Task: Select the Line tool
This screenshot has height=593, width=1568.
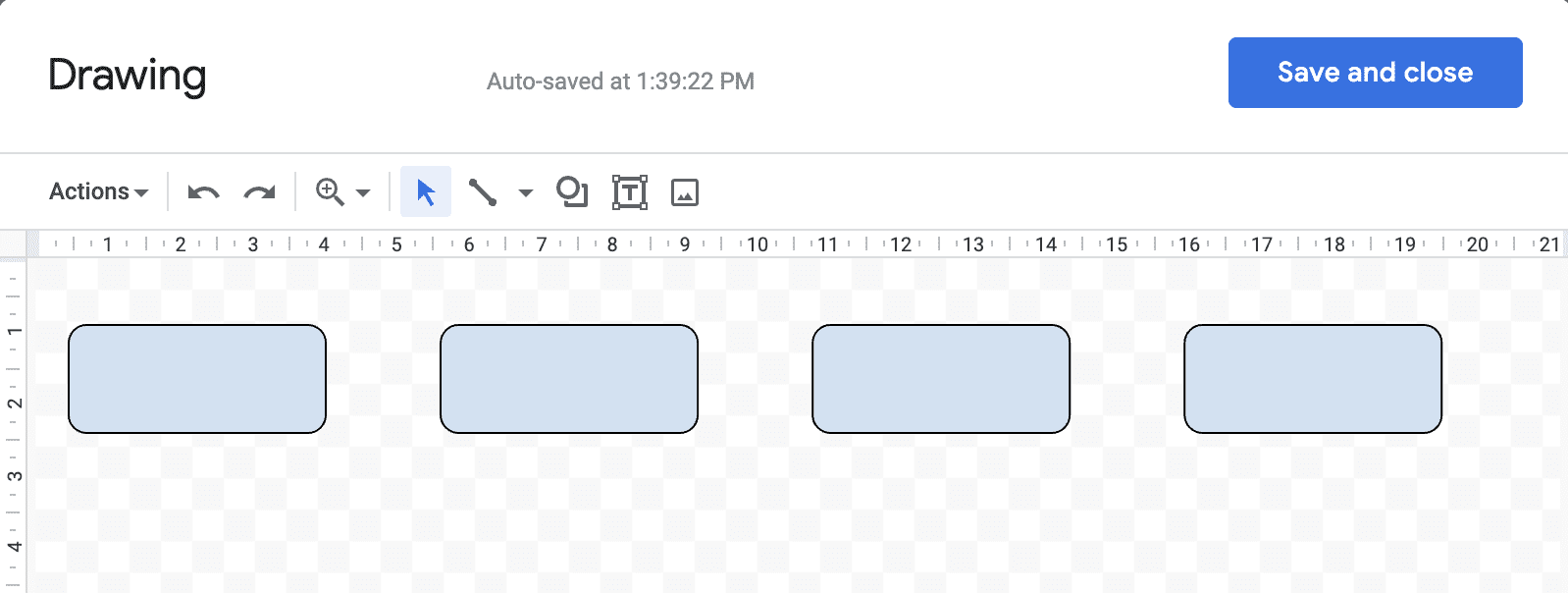Action: [x=483, y=192]
